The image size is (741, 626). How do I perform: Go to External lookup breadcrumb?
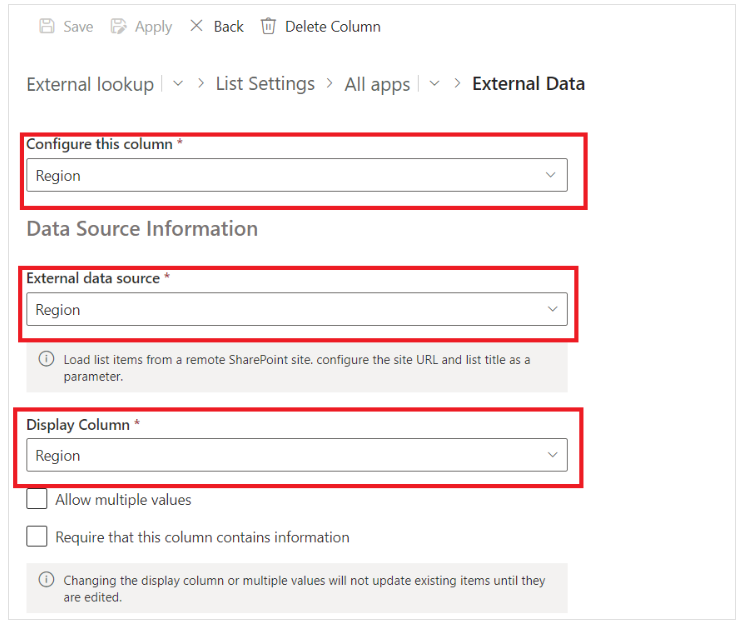point(90,85)
